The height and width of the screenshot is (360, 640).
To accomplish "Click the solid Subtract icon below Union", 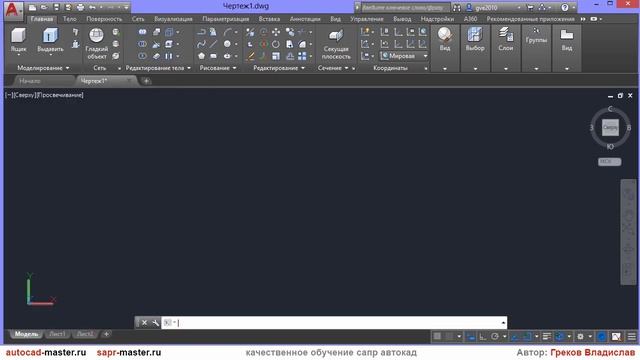I will [x=142, y=44].
